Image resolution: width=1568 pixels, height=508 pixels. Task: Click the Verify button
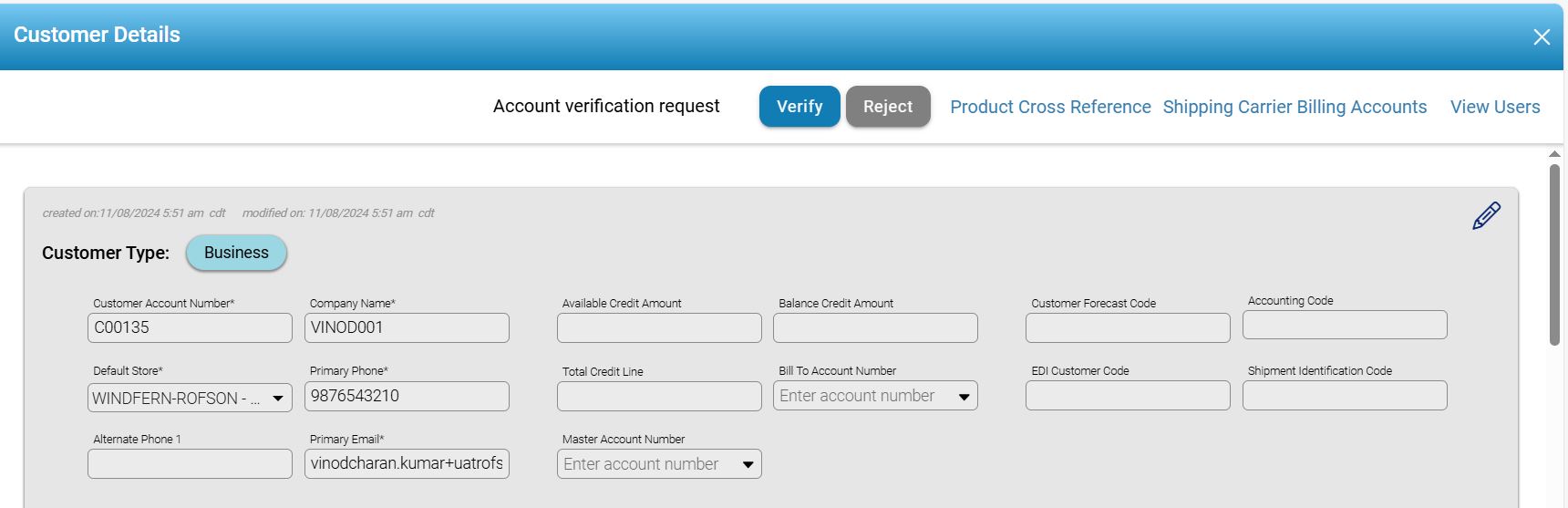click(x=799, y=107)
